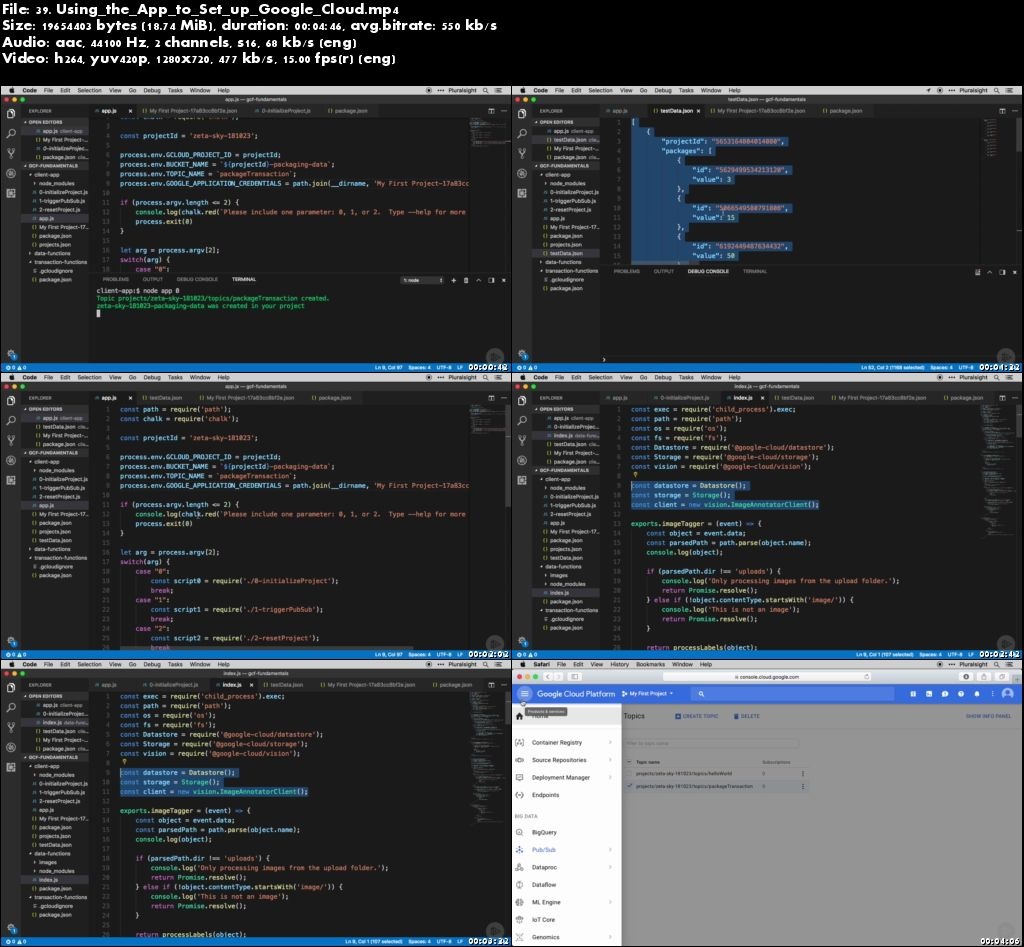Click the Google Cloud Platform search bar
This screenshot has height=947, width=1024.
pyautogui.click(x=793, y=694)
